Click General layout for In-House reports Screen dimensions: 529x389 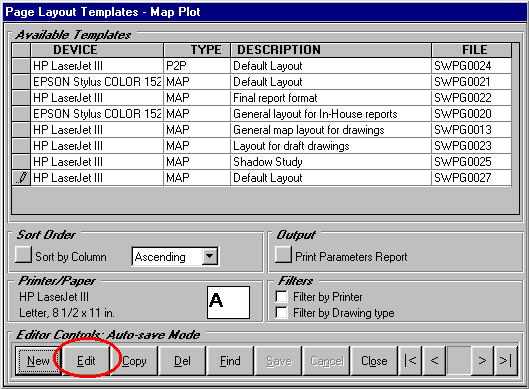(331, 114)
